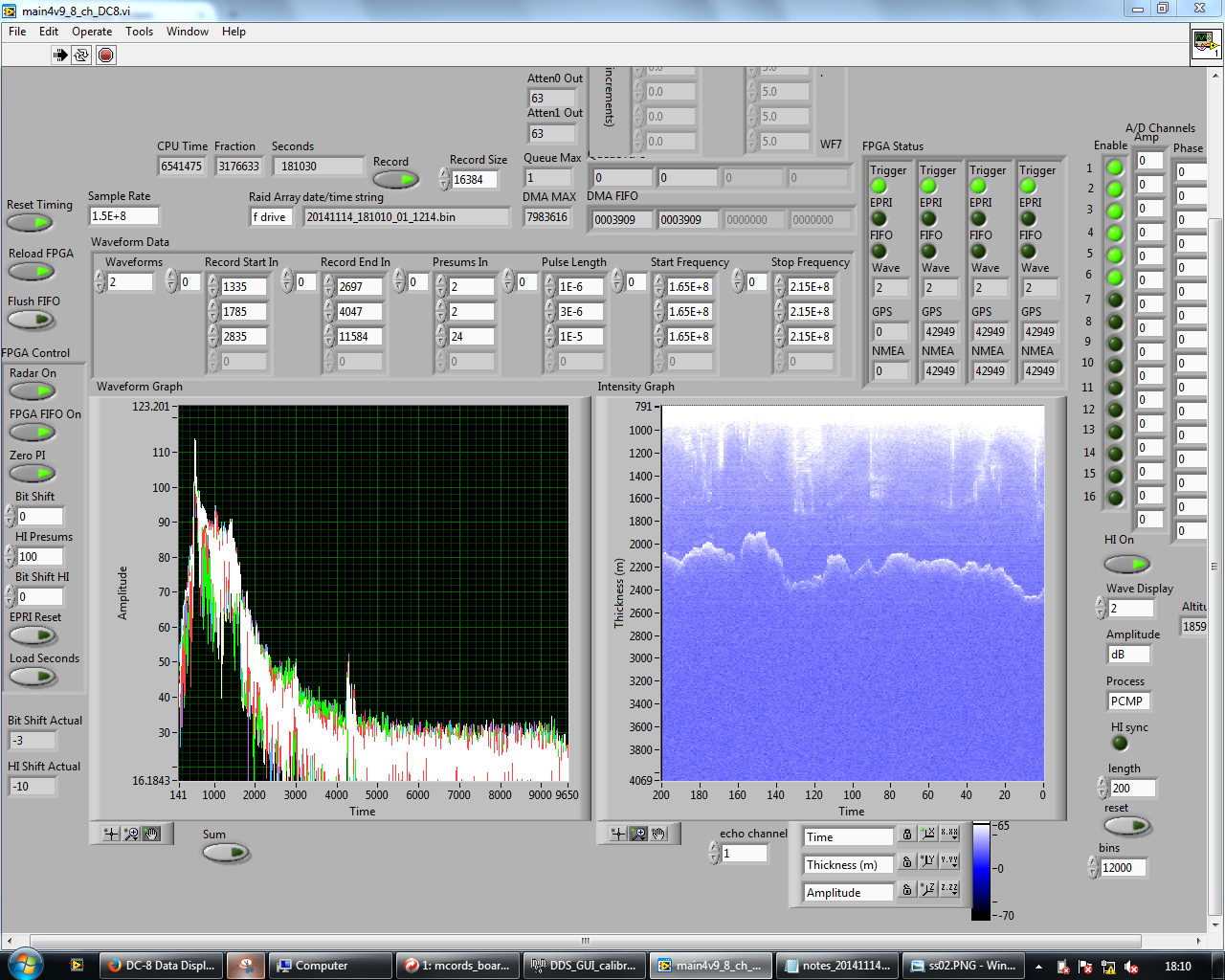
Task: Open the Amplitude dB selector
Action: pos(1127,655)
